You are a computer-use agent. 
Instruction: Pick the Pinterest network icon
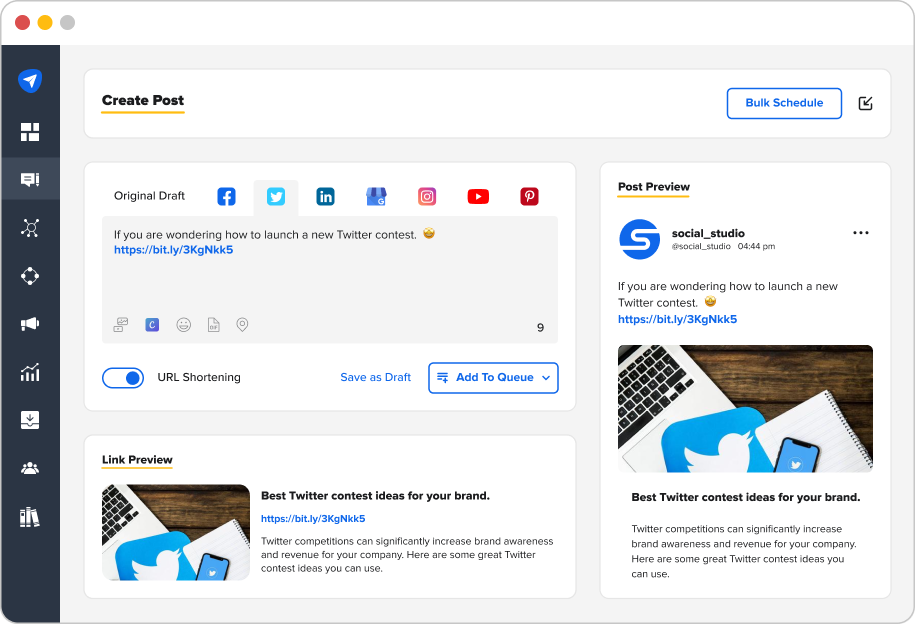(x=529, y=197)
